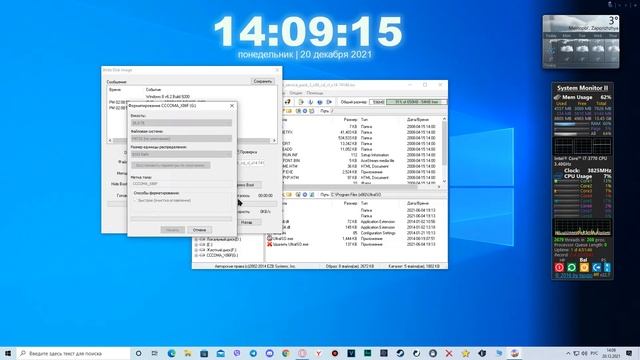Click the blue gear icon in image pane toolbar

[x=305, y=111]
